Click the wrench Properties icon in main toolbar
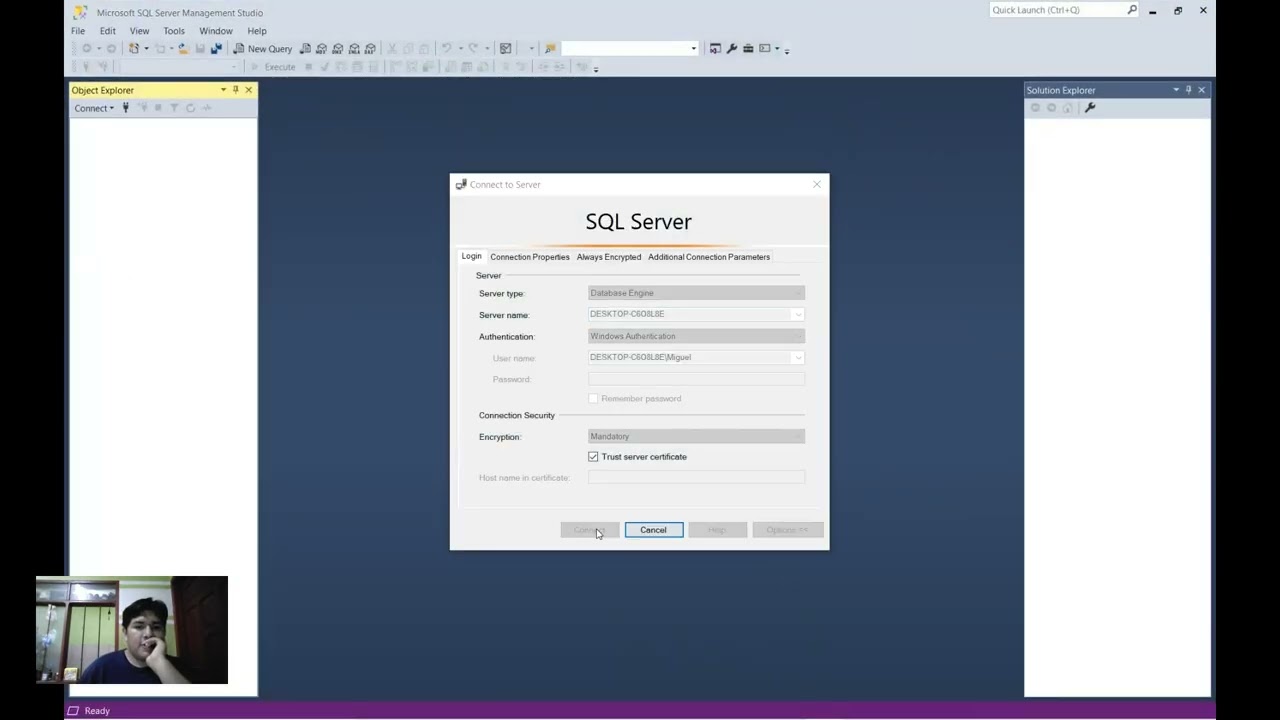 pyautogui.click(x=732, y=48)
